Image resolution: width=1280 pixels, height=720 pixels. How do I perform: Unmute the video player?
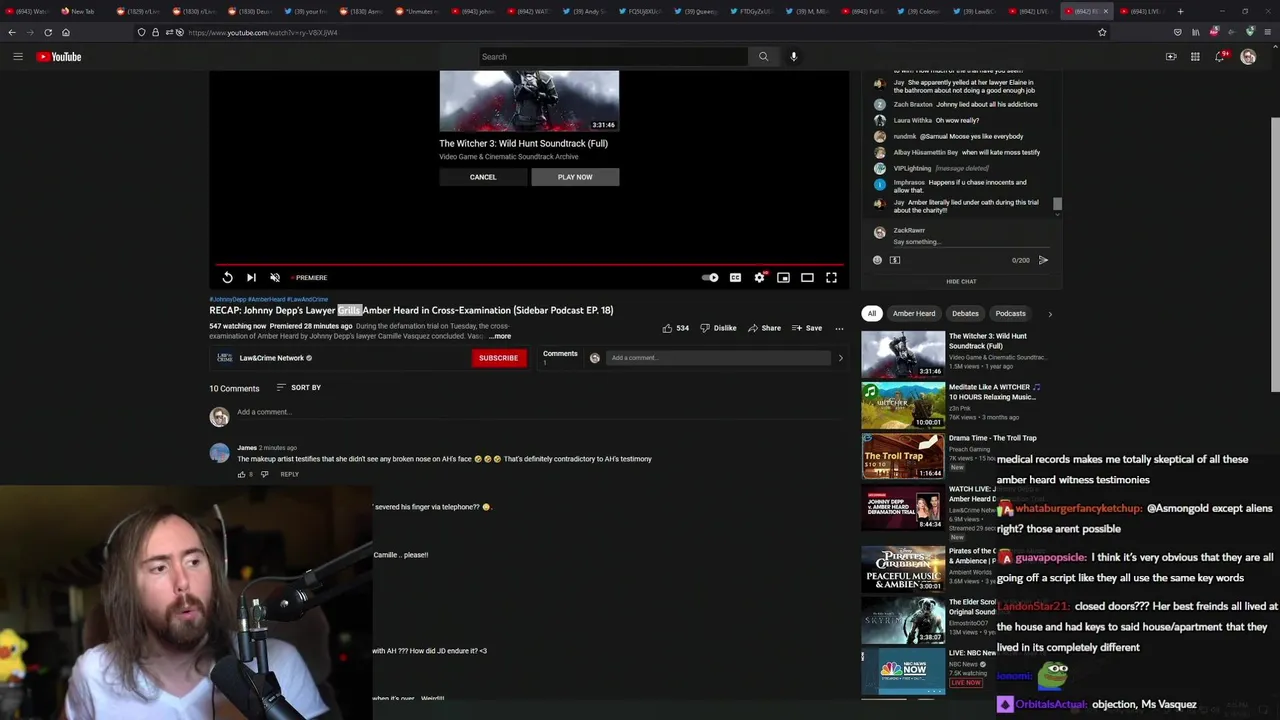275,278
